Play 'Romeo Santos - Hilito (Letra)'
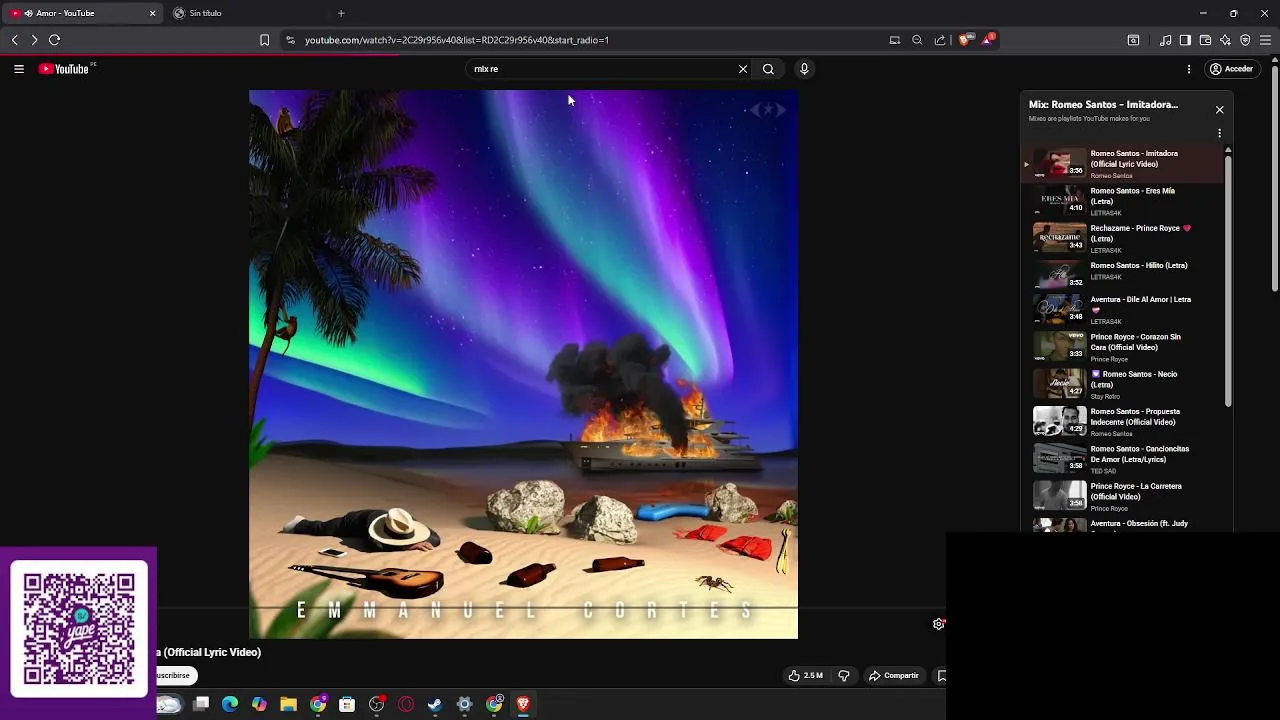 (1122, 275)
